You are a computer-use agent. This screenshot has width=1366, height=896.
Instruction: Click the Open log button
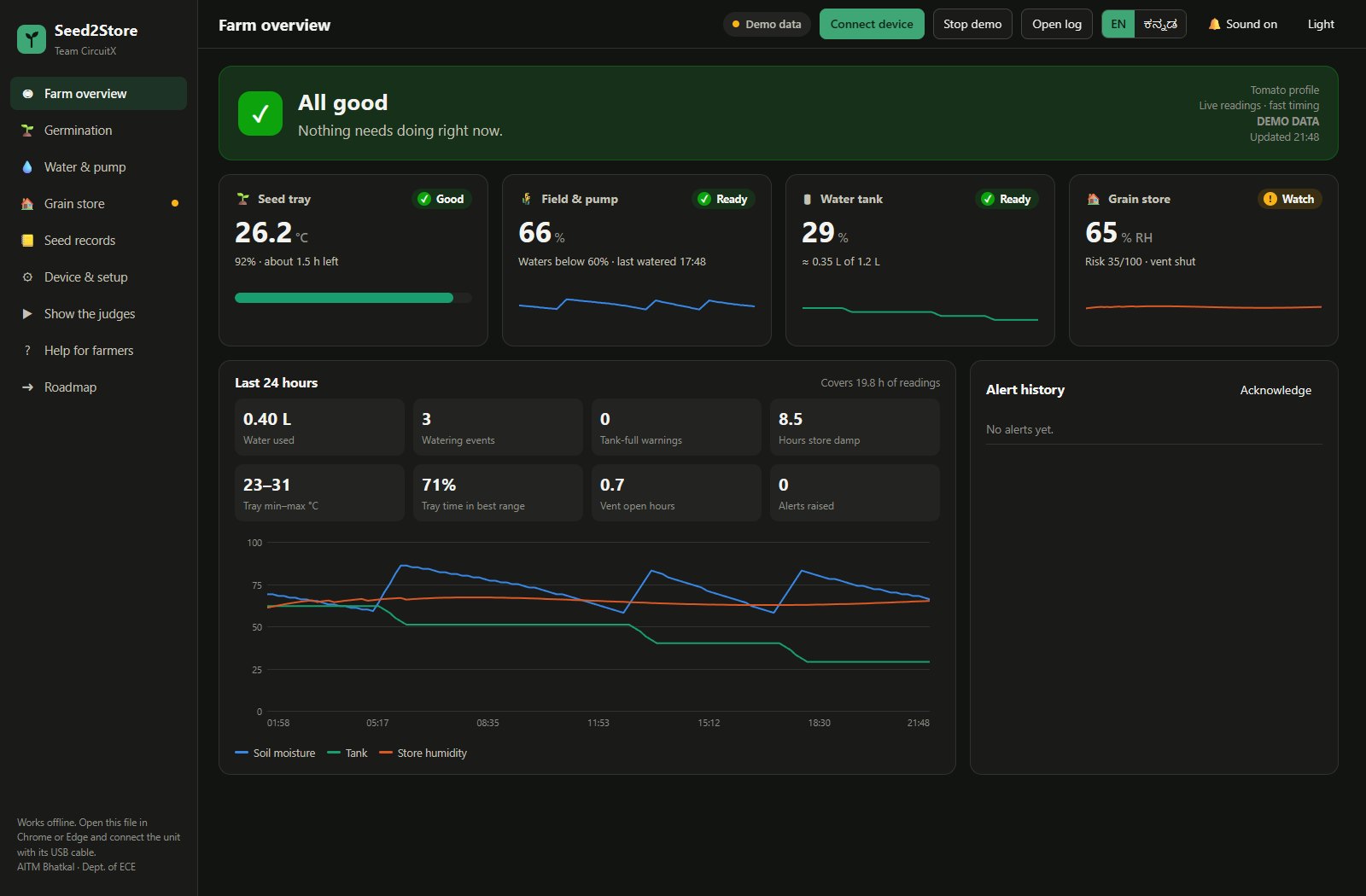tap(1057, 24)
